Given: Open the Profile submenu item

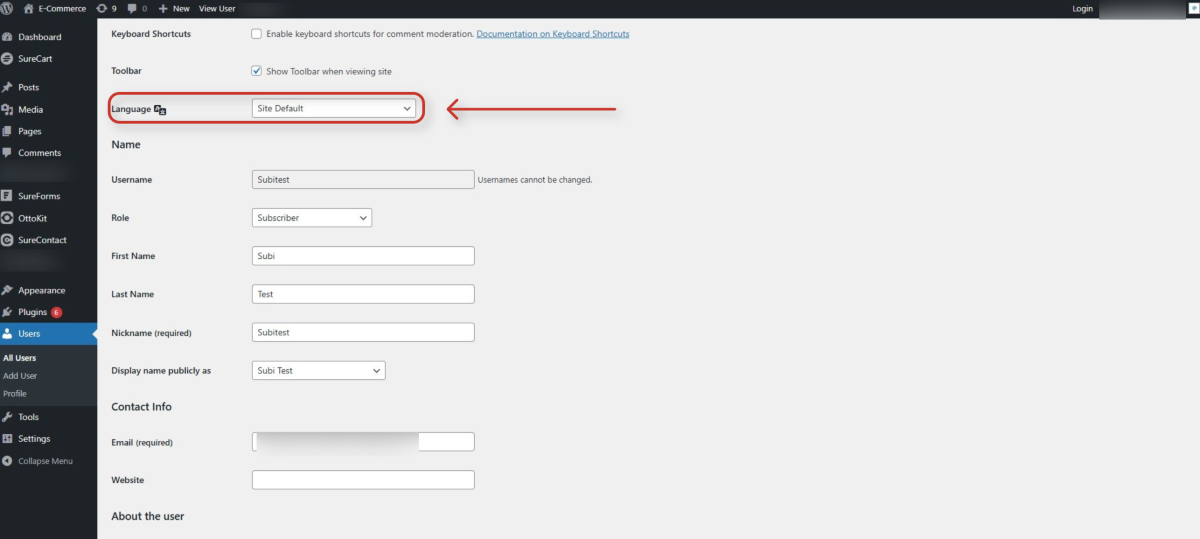Looking at the screenshot, I should 15,394.
